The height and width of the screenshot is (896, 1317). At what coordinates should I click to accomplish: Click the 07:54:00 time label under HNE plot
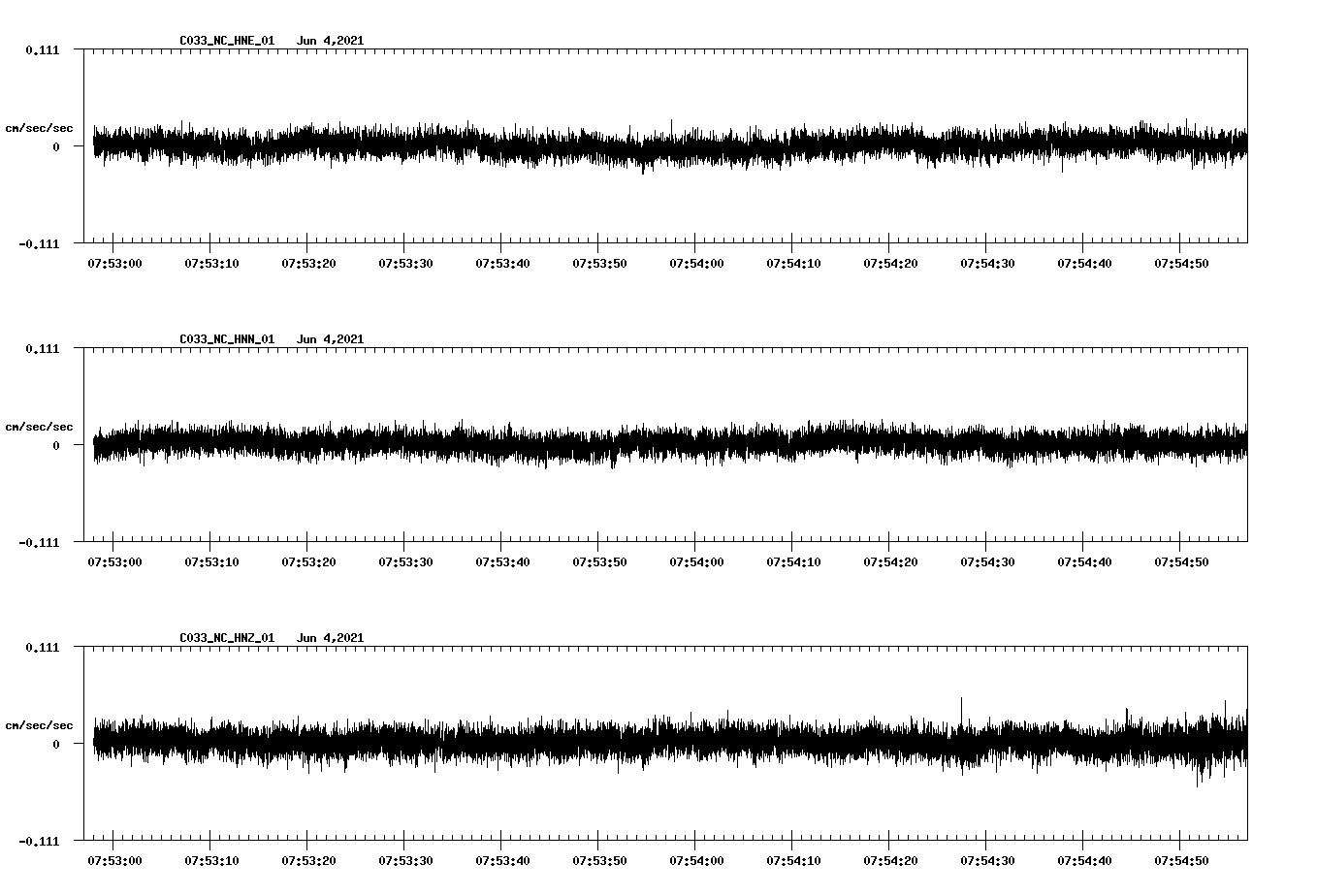tap(696, 263)
